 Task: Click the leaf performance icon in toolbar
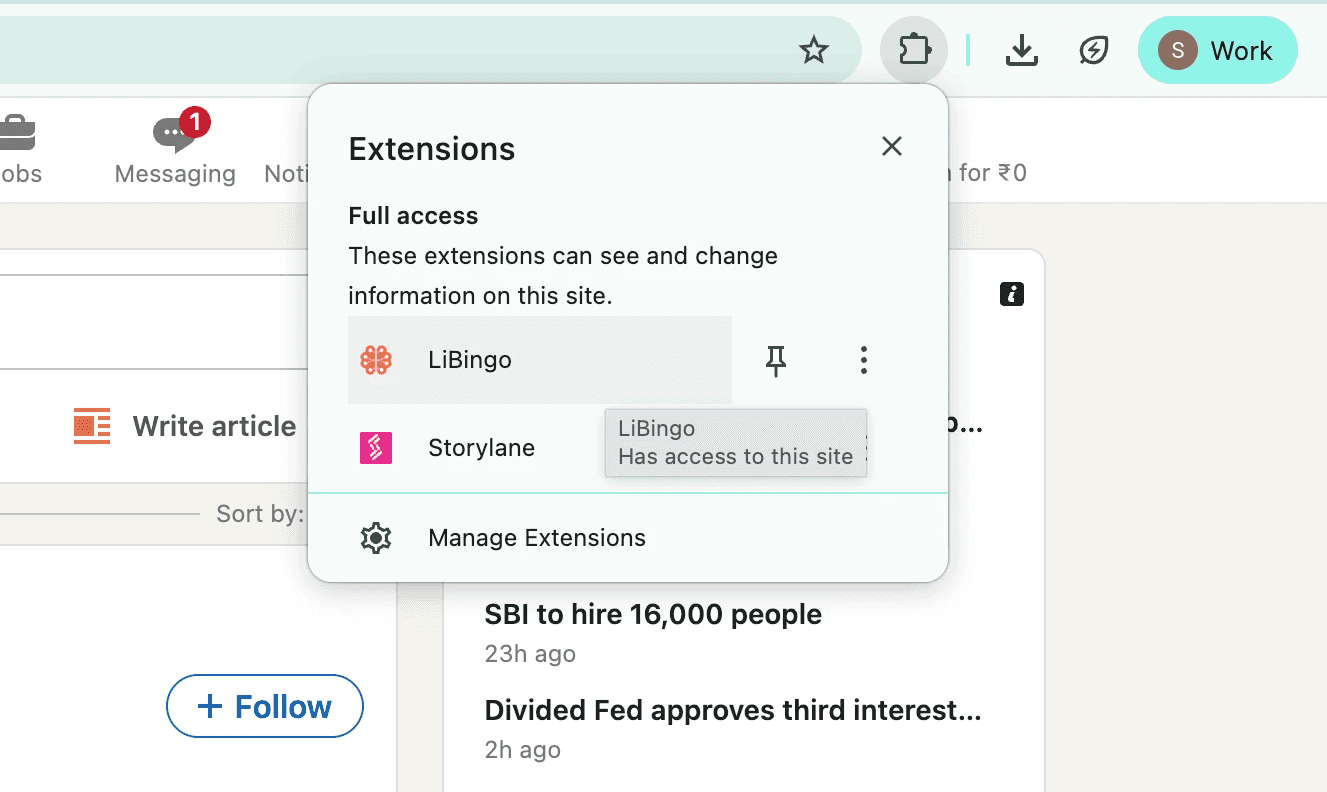(x=1094, y=50)
